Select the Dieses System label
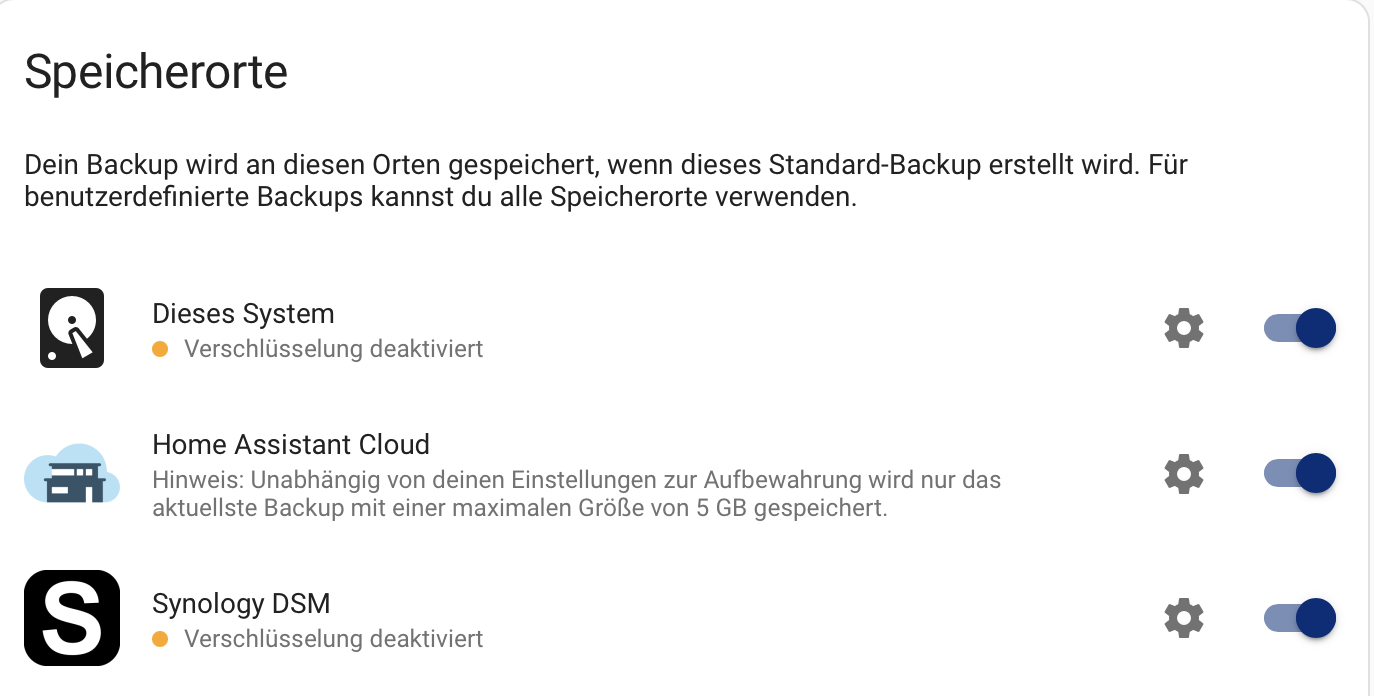Viewport: 1374px width, 696px height. click(x=243, y=314)
